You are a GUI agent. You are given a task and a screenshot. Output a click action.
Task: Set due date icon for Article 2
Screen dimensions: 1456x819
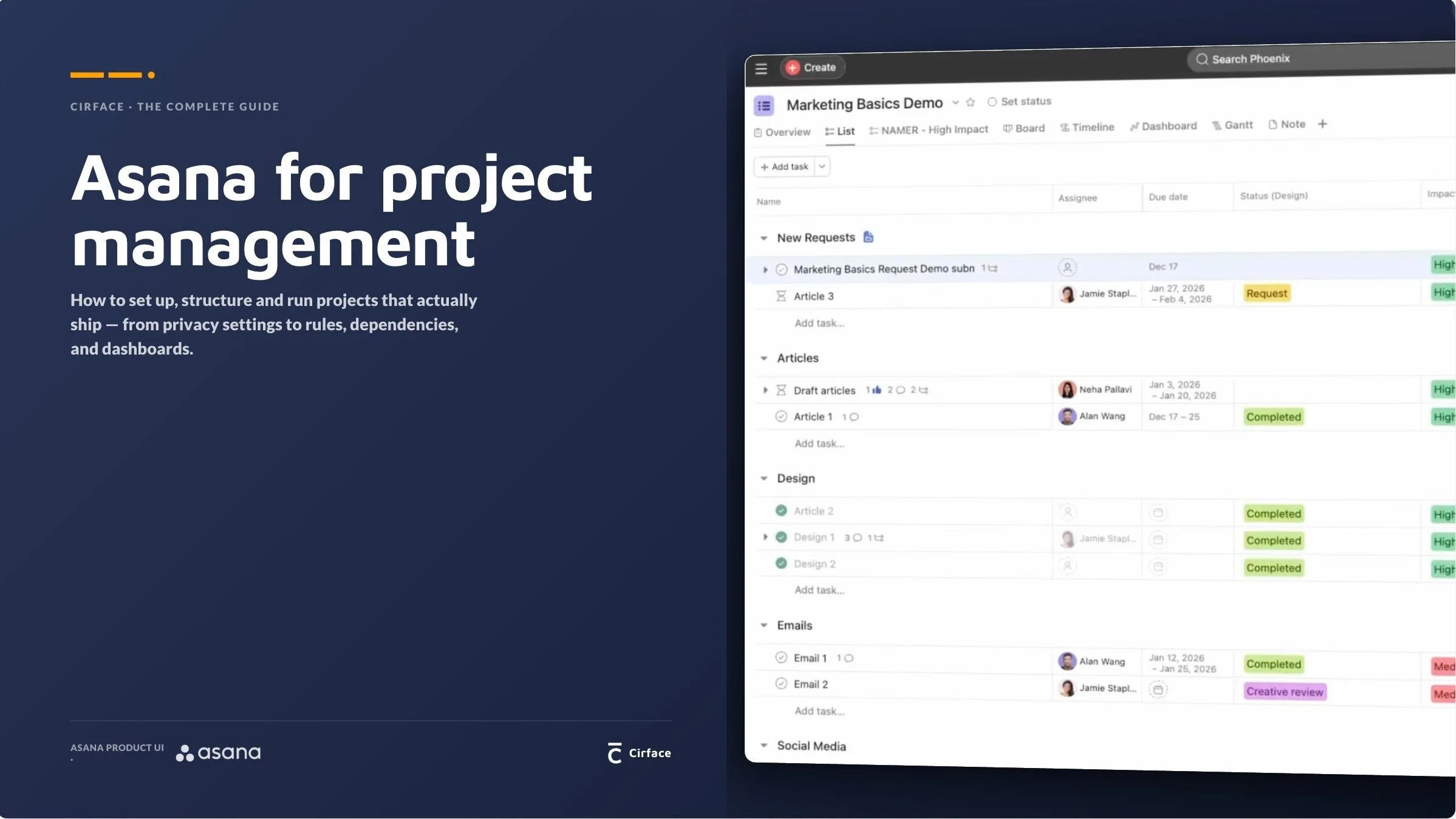[x=1158, y=513]
